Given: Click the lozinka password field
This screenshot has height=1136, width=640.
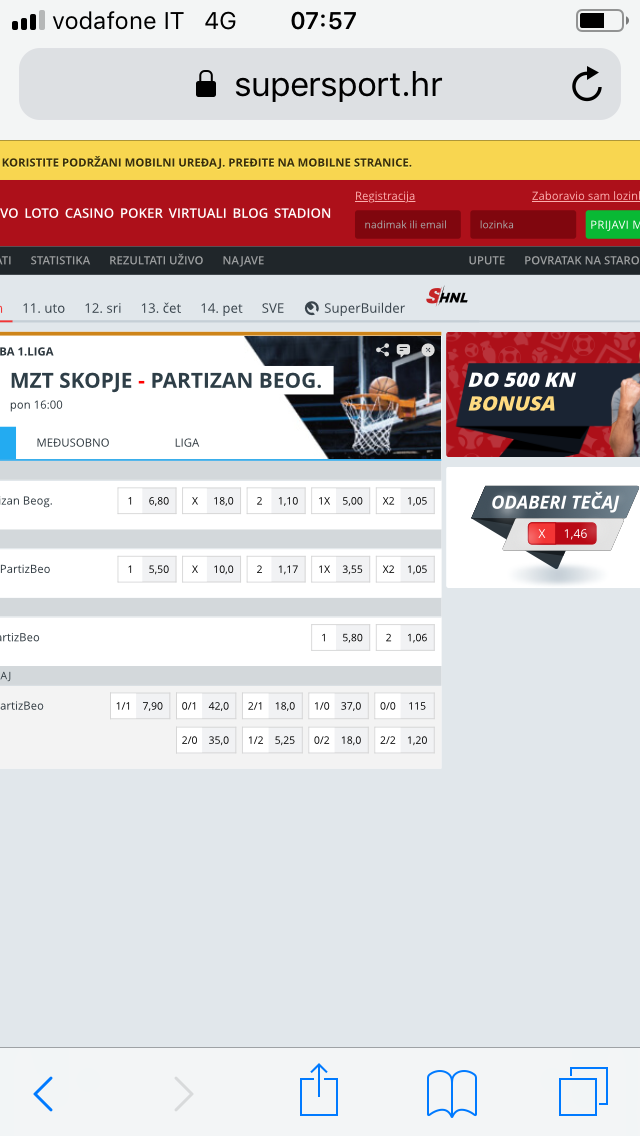Looking at the screenshot, I should (523, 225).
